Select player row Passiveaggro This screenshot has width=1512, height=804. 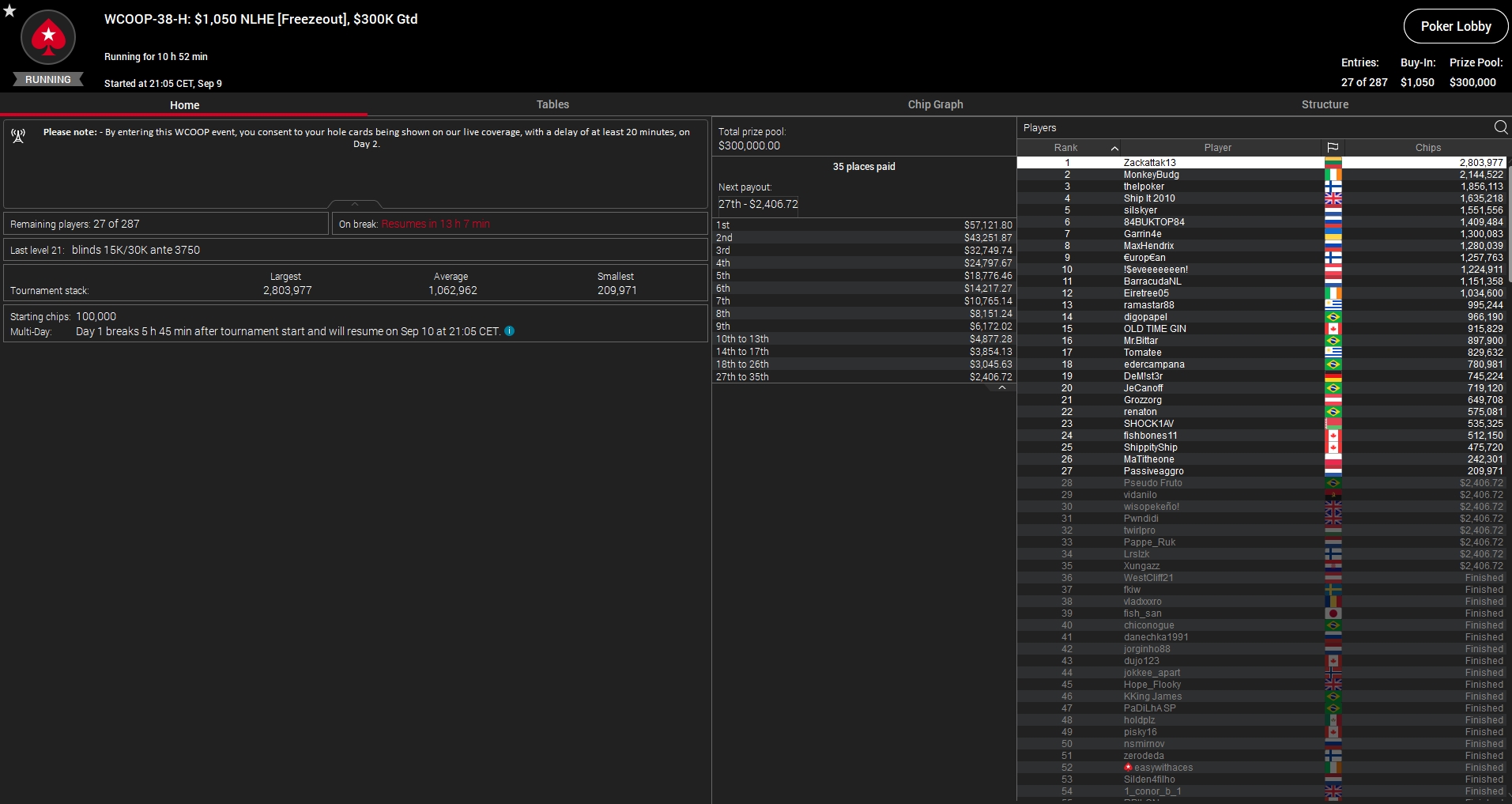pyautogui.click(x=1261, y=471)
